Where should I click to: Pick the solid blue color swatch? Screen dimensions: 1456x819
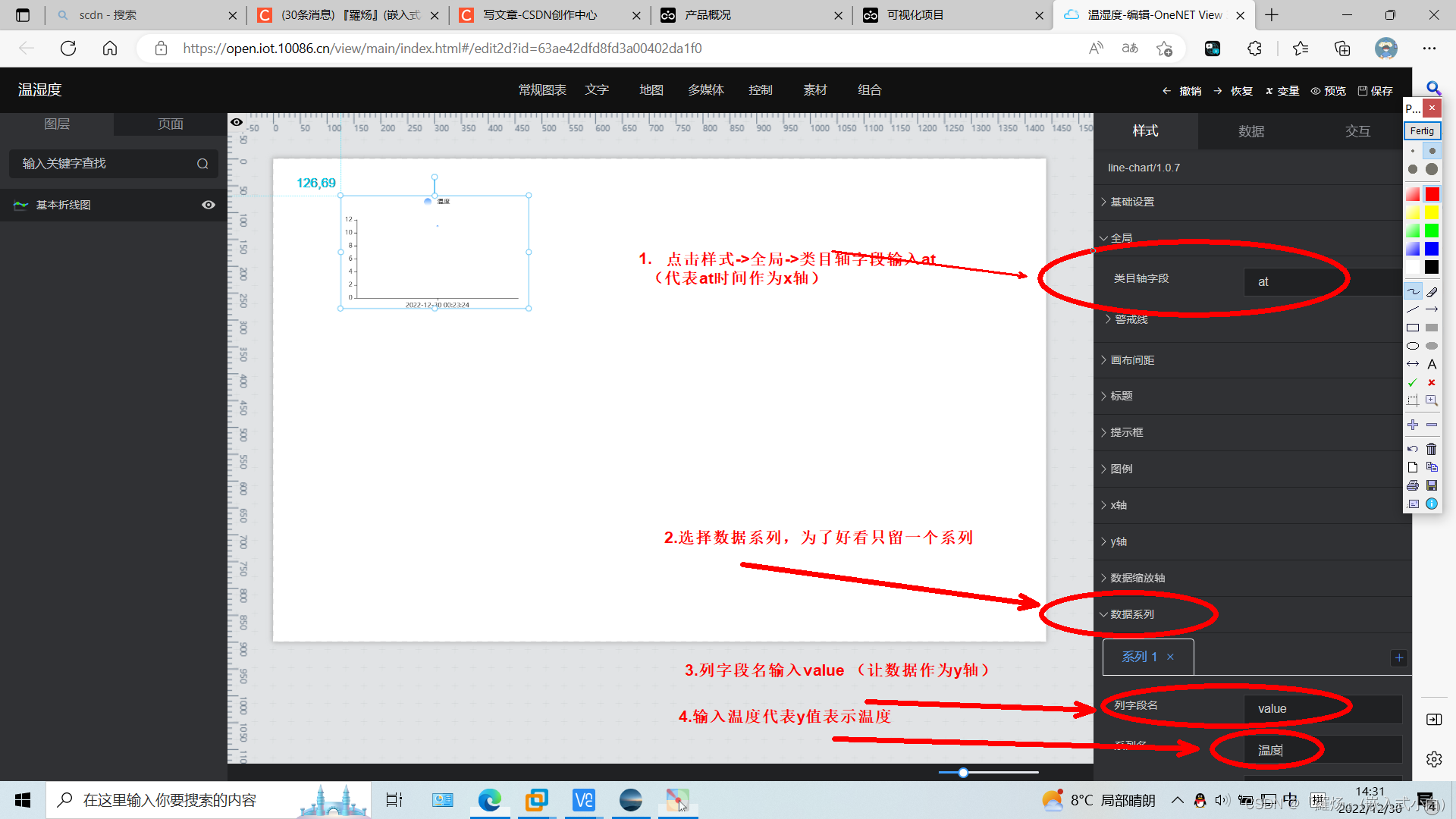[x=1432, y=249]
